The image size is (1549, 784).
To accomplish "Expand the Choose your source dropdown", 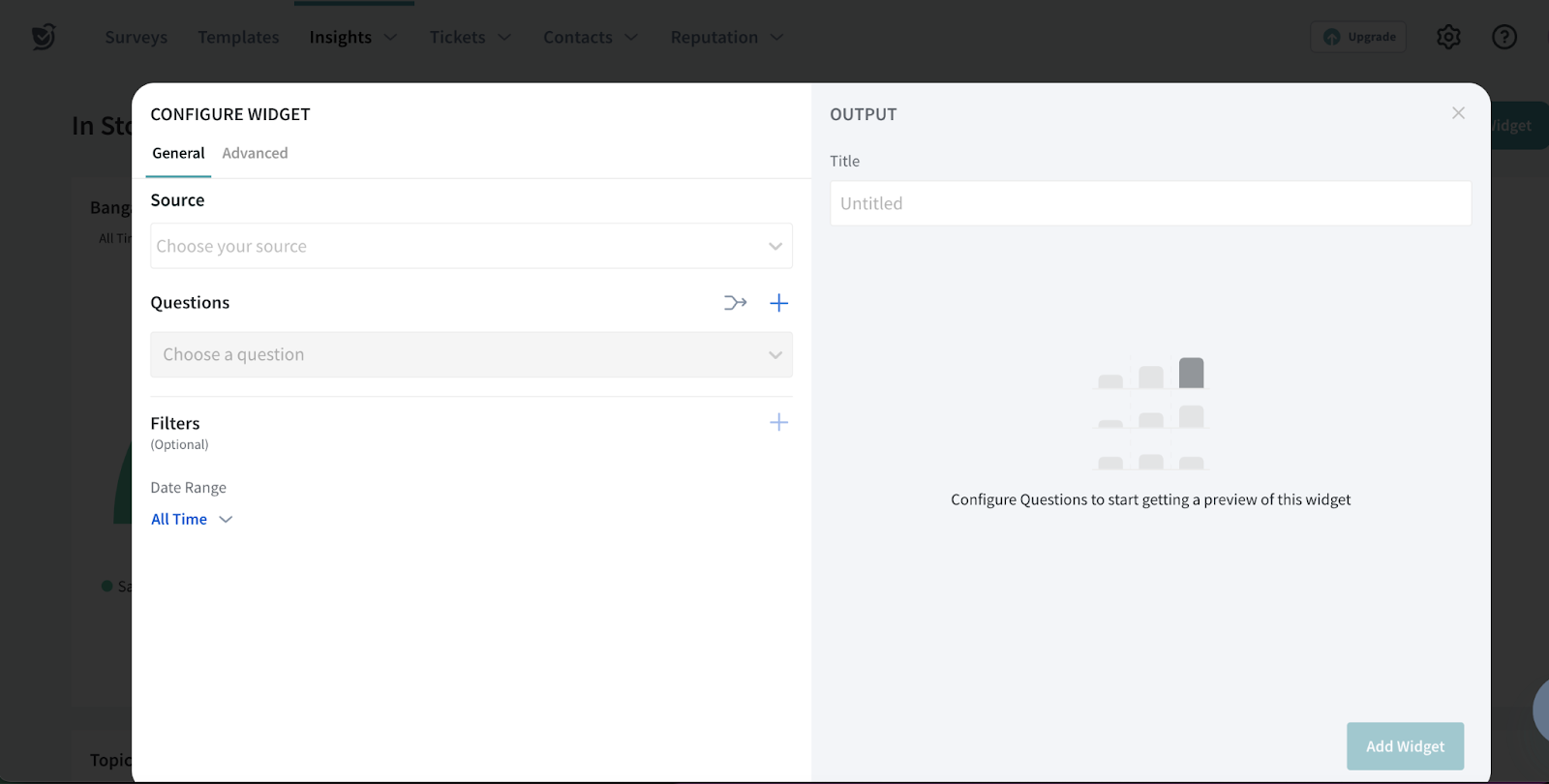I will [x=471, y=246].
